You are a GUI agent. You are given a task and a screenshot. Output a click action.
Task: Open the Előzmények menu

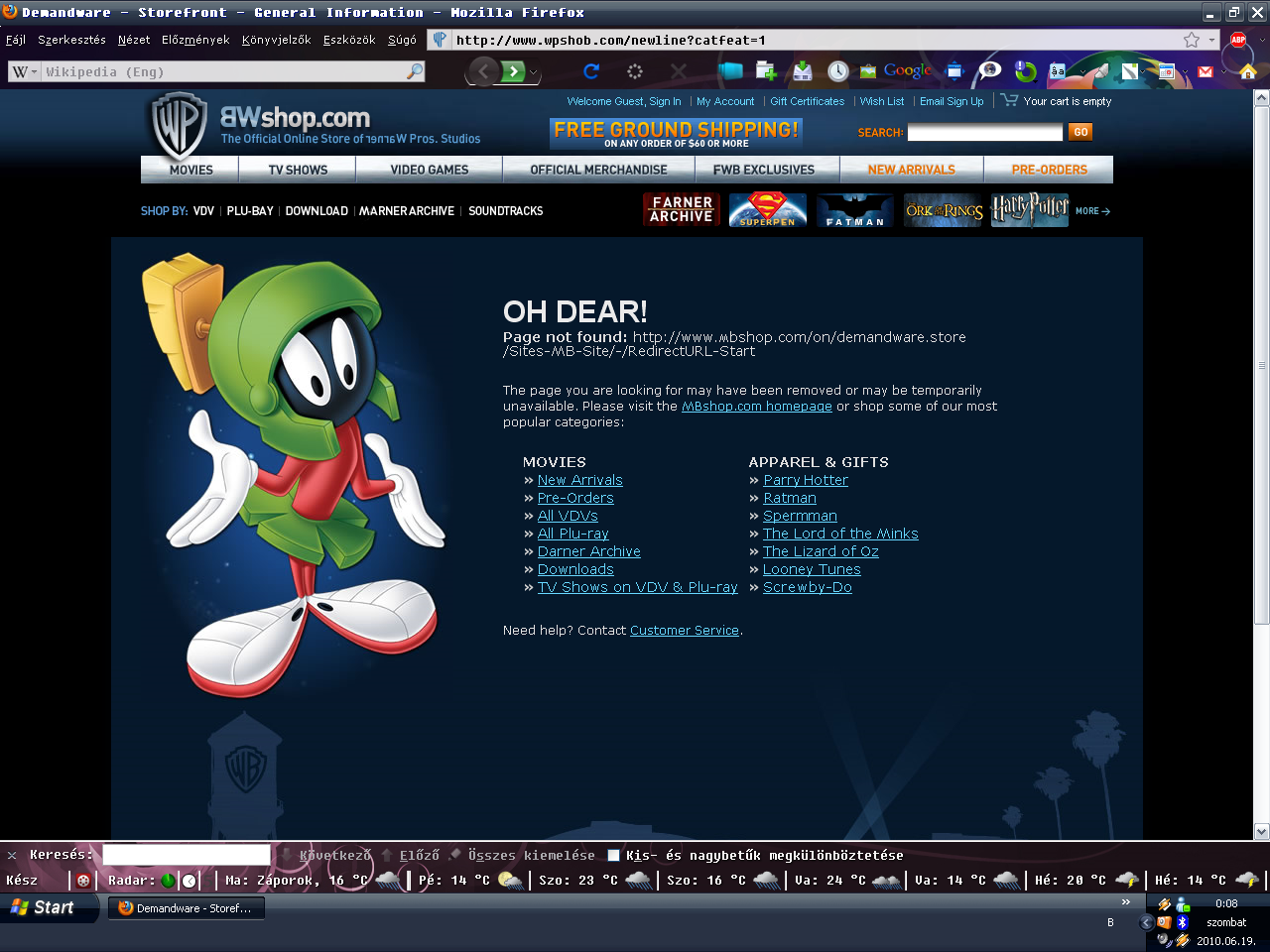pyautogui.click(x=195, y=40)
